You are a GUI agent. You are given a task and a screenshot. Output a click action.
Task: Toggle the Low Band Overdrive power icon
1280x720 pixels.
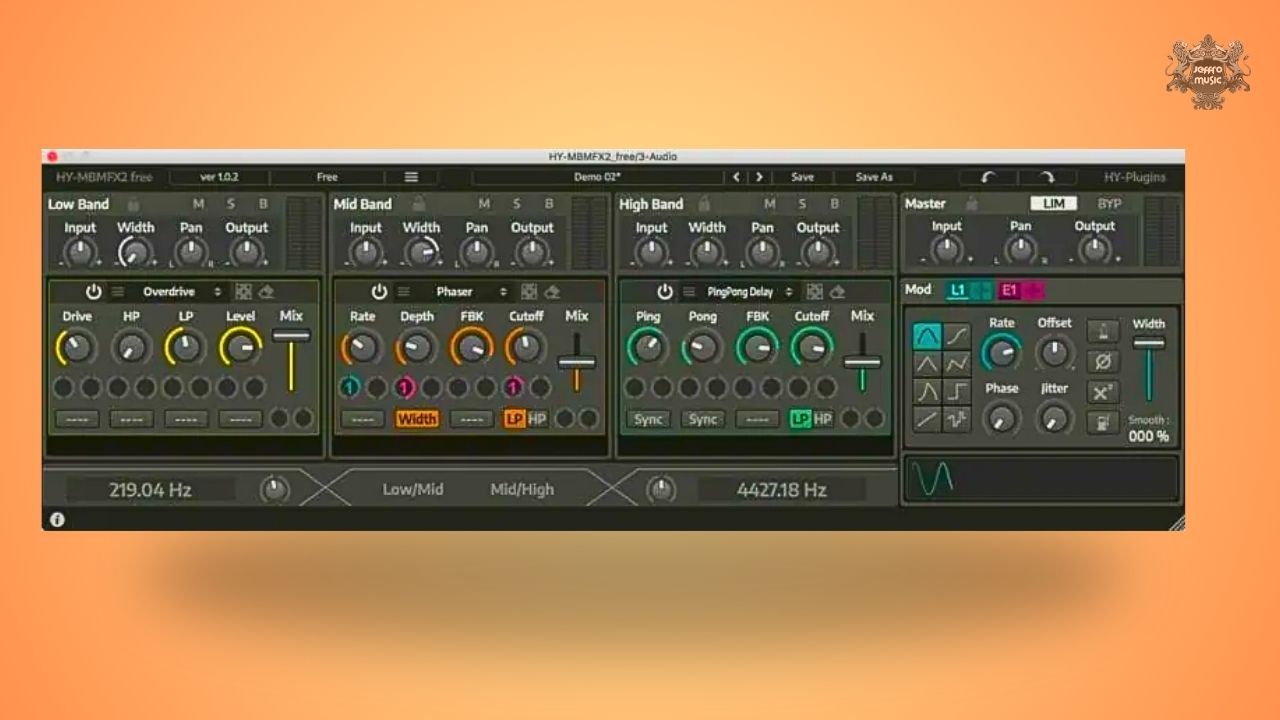(x=94, y=292)
